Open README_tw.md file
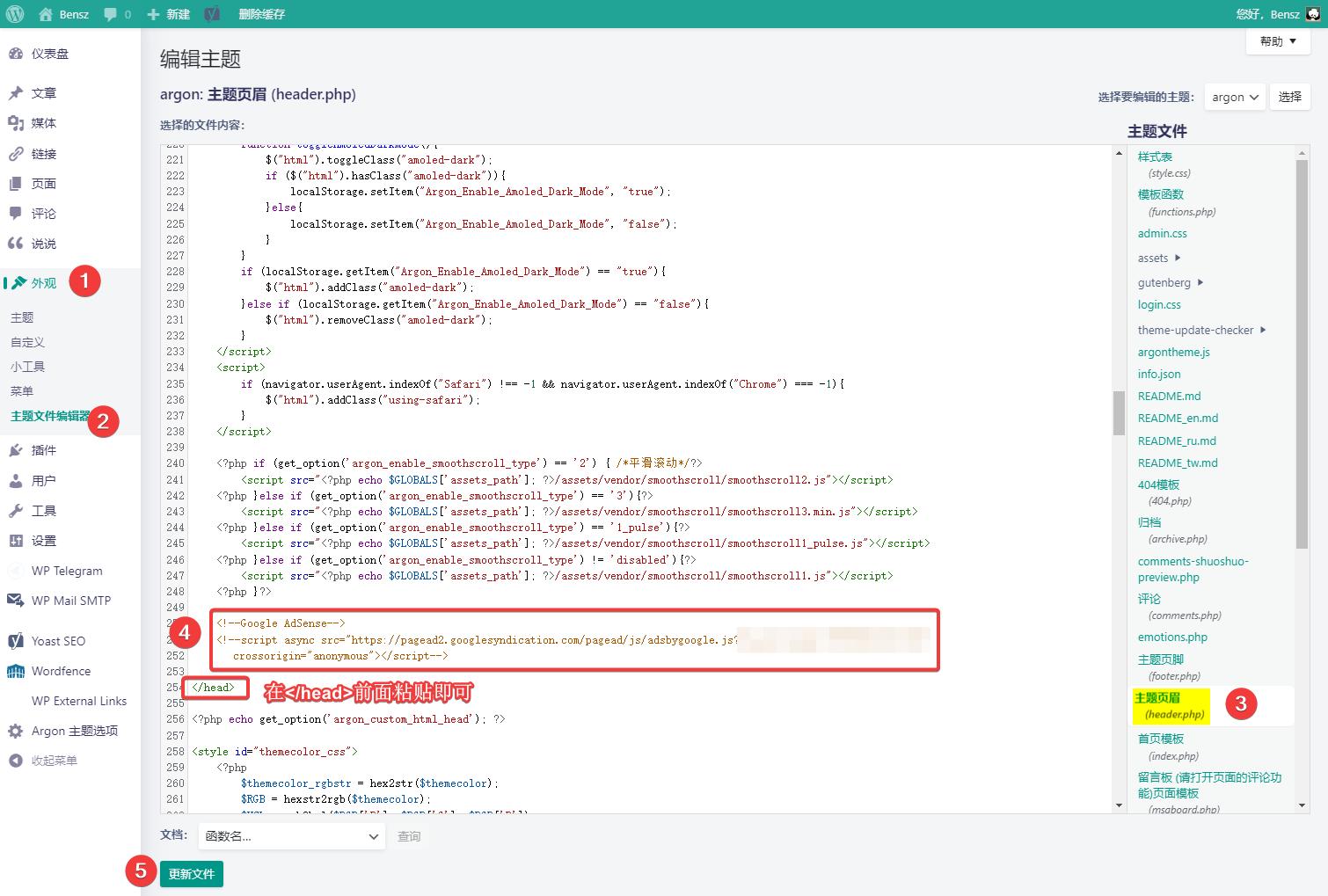 pos(1178,463)
